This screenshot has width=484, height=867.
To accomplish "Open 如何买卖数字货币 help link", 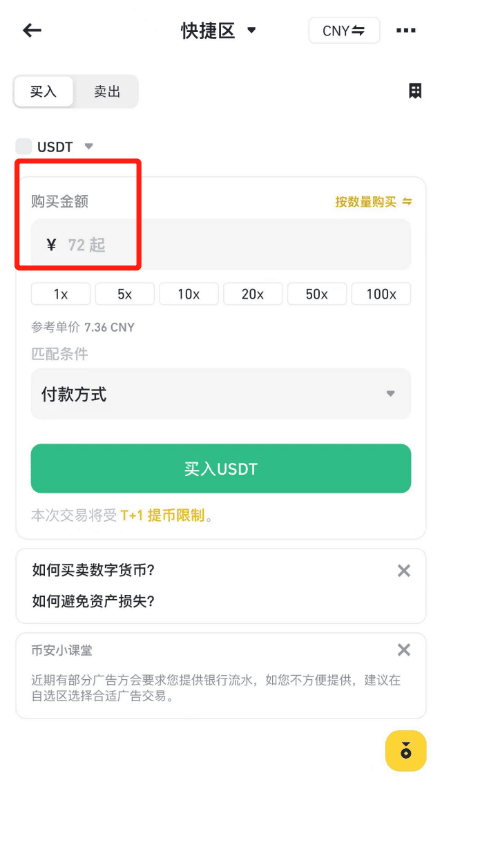I will pos(93,570).
